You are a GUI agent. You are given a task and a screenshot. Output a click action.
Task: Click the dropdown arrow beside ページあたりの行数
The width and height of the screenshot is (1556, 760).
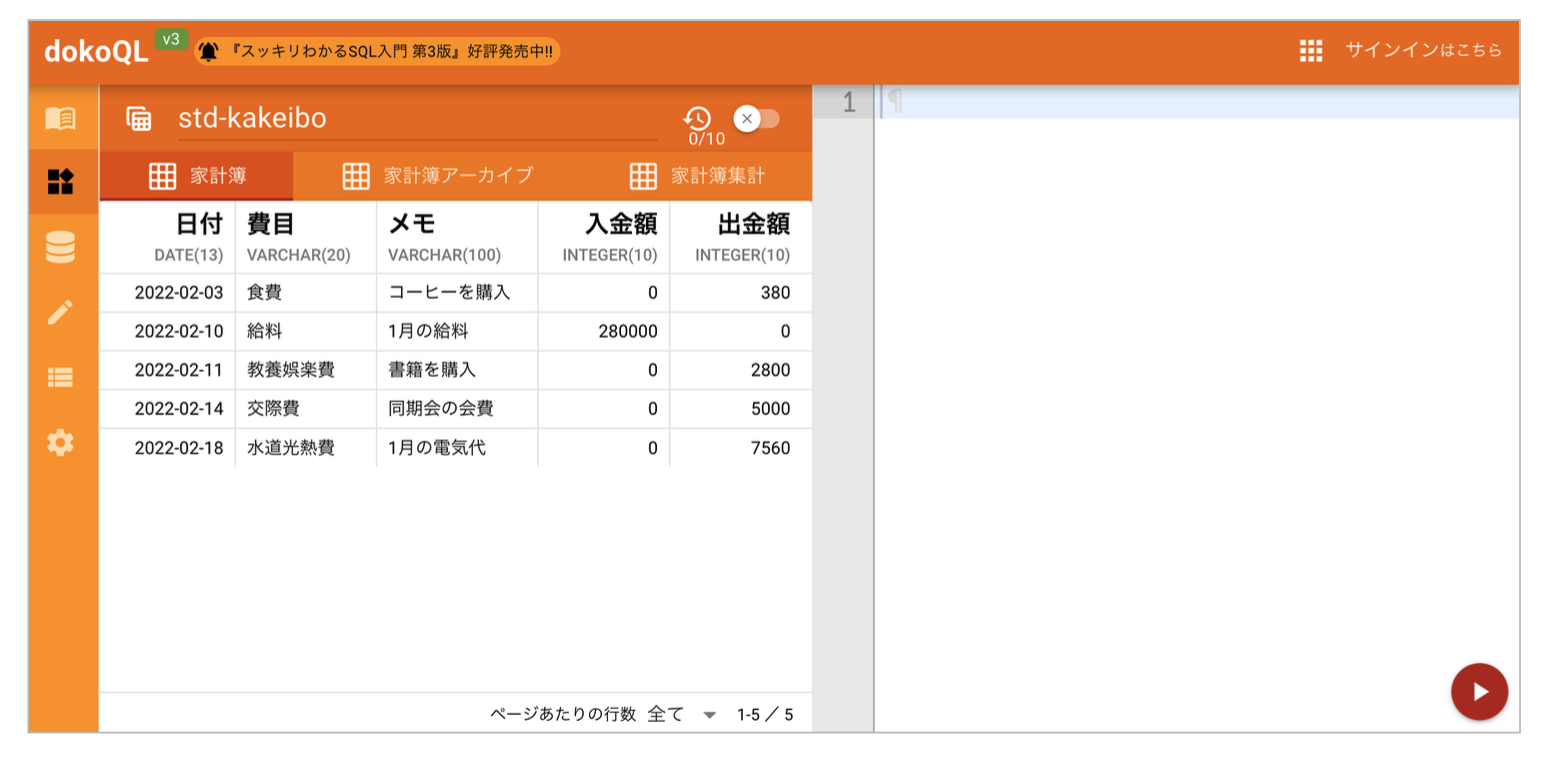pos(711,715)
